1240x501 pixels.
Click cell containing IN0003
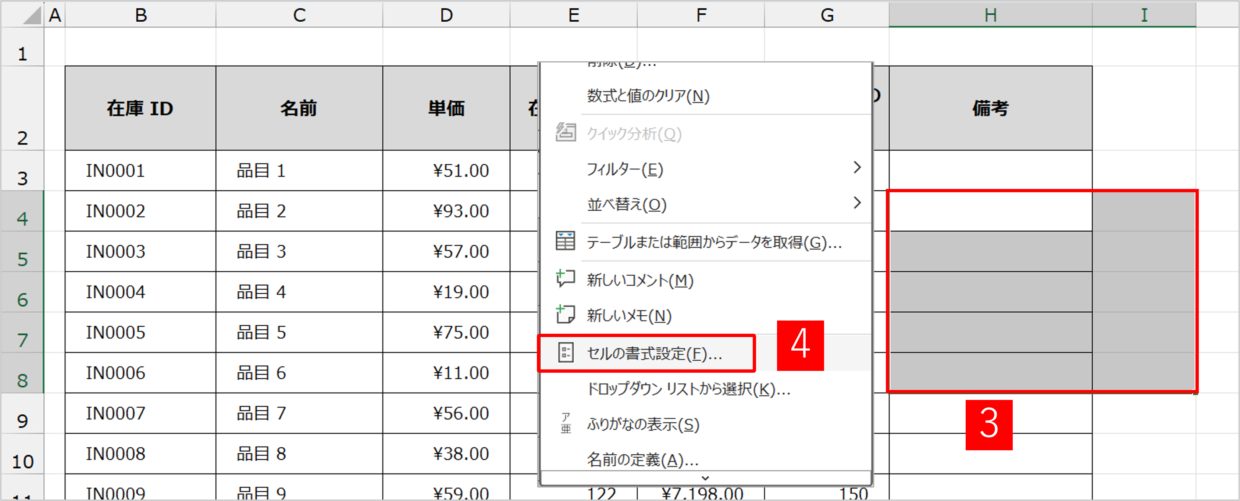pyautogui.click(x=116, y=251)
